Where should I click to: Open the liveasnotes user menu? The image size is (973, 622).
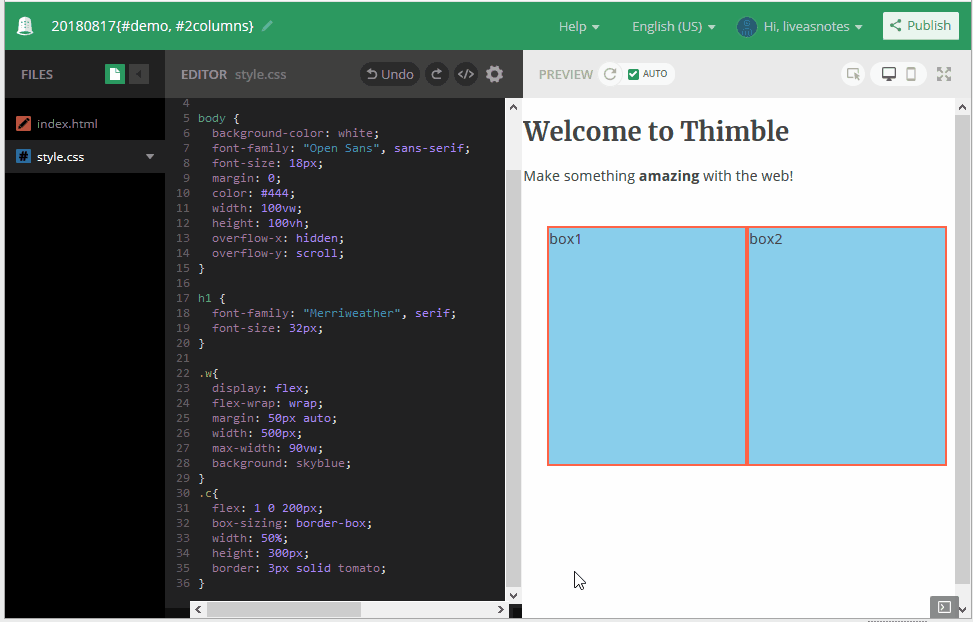[800, 27]
